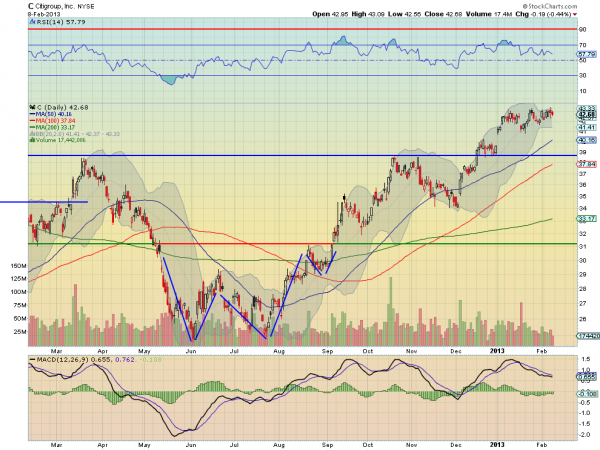This screenshot has height=450, width=600.
Task: Click the green Volume legend bar icon
Action: point(32,140)
